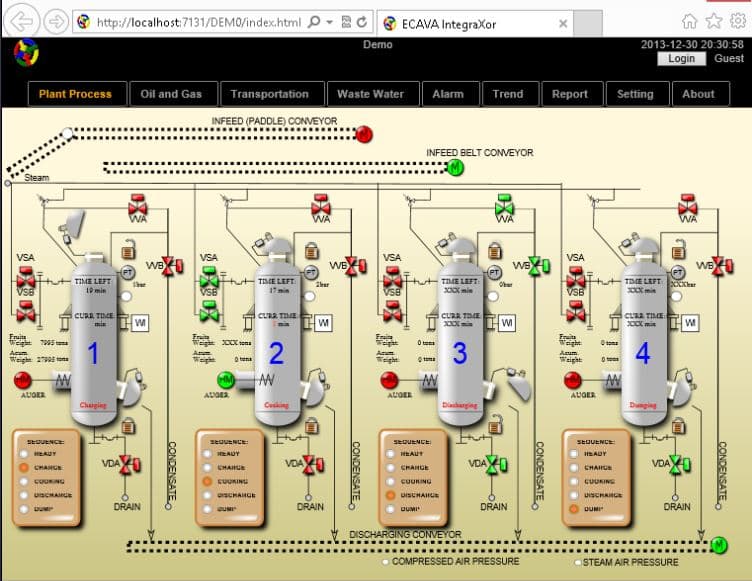The width and height of the screenshot is (752, 581).
Task: Click the address bar search magnifier
Action: click(314, 22)
